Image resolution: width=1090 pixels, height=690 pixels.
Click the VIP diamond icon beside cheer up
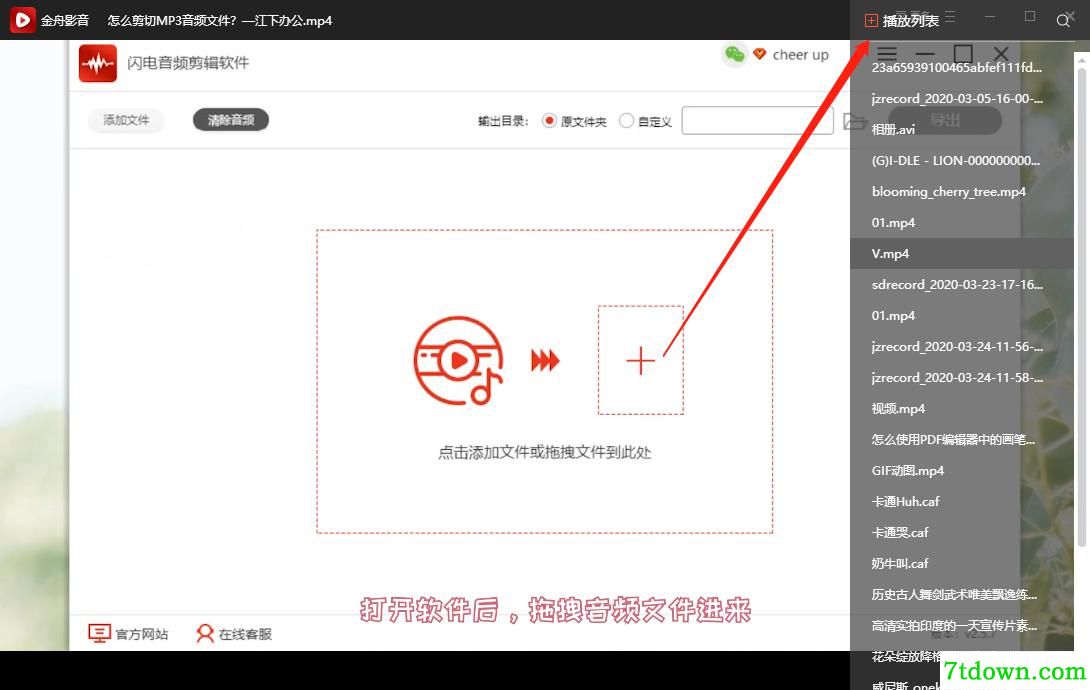coord(759,54)
